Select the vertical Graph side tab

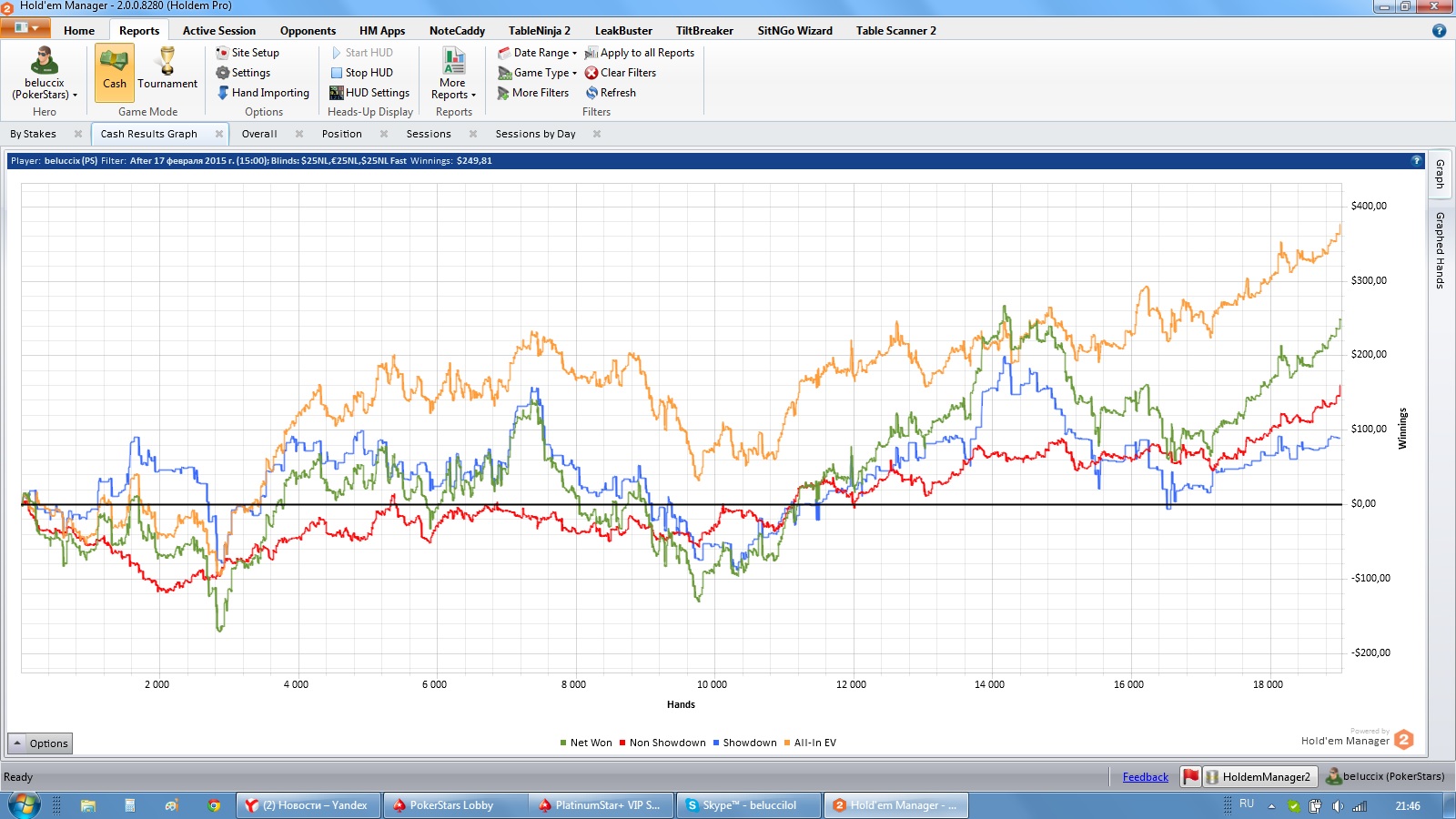(x=1440, y=174)
